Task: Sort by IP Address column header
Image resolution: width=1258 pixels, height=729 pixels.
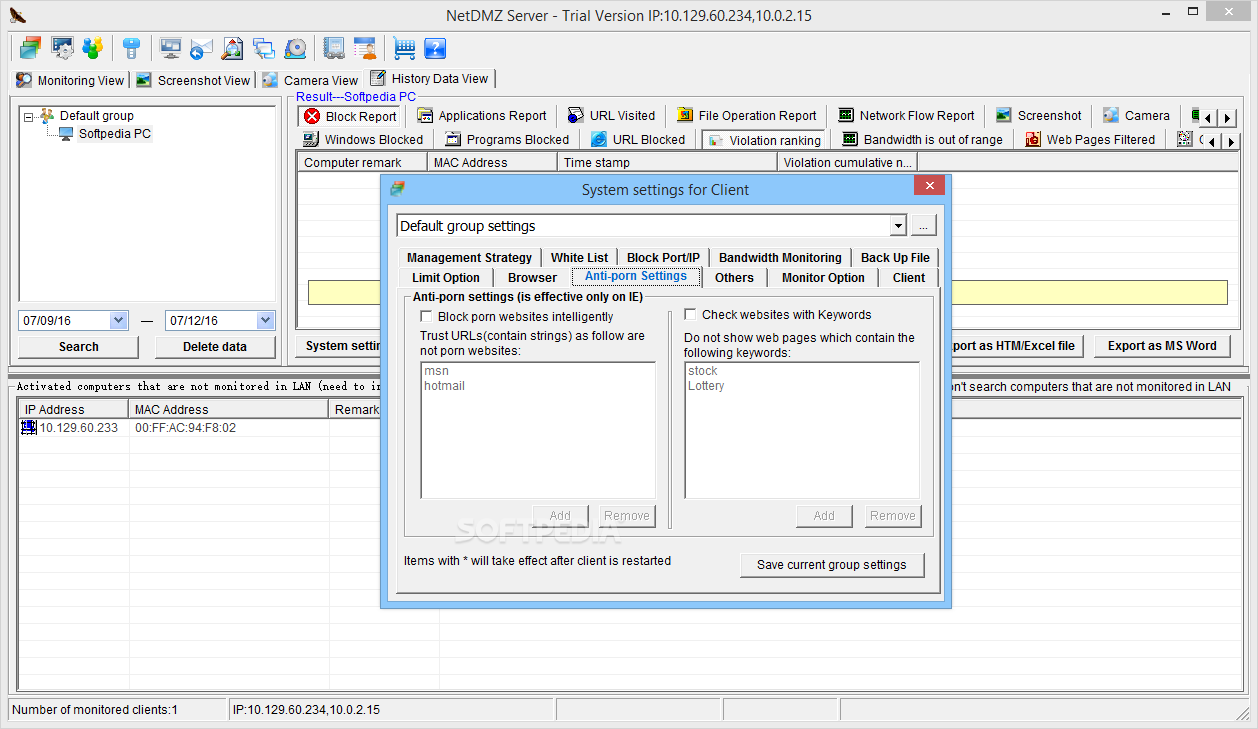Action: tap(73, 409)
